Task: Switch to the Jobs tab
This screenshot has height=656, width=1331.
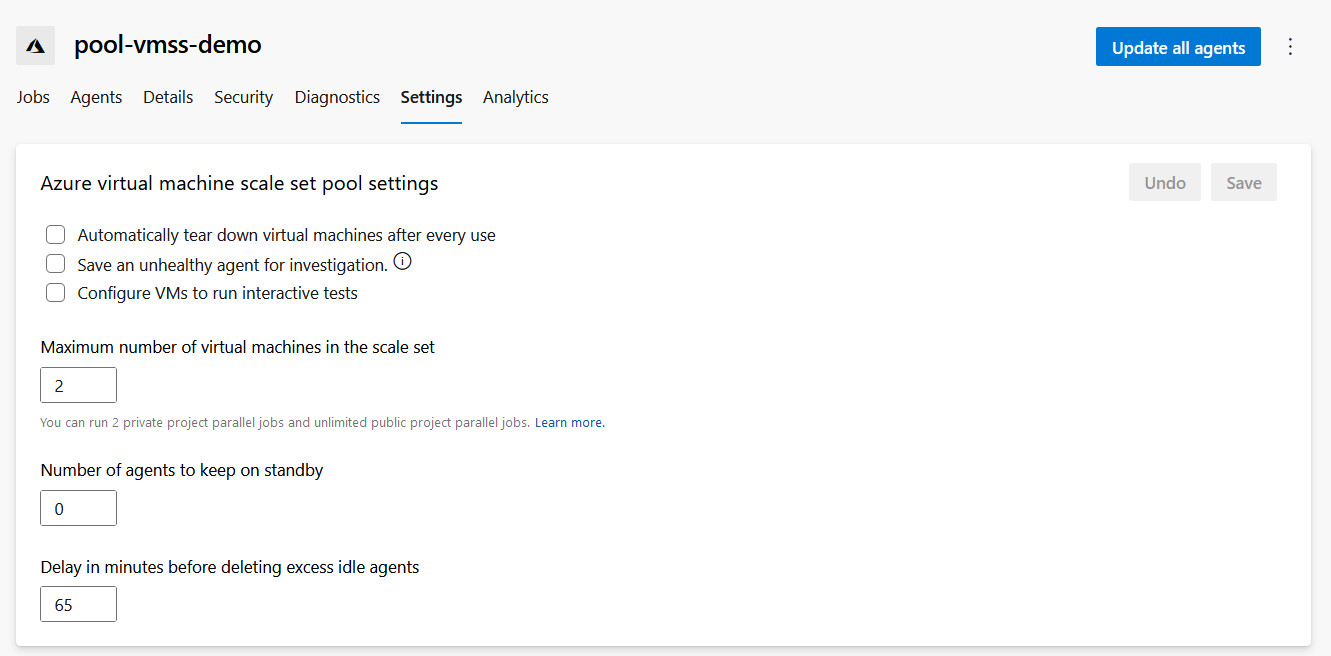Action: point(33,97)
